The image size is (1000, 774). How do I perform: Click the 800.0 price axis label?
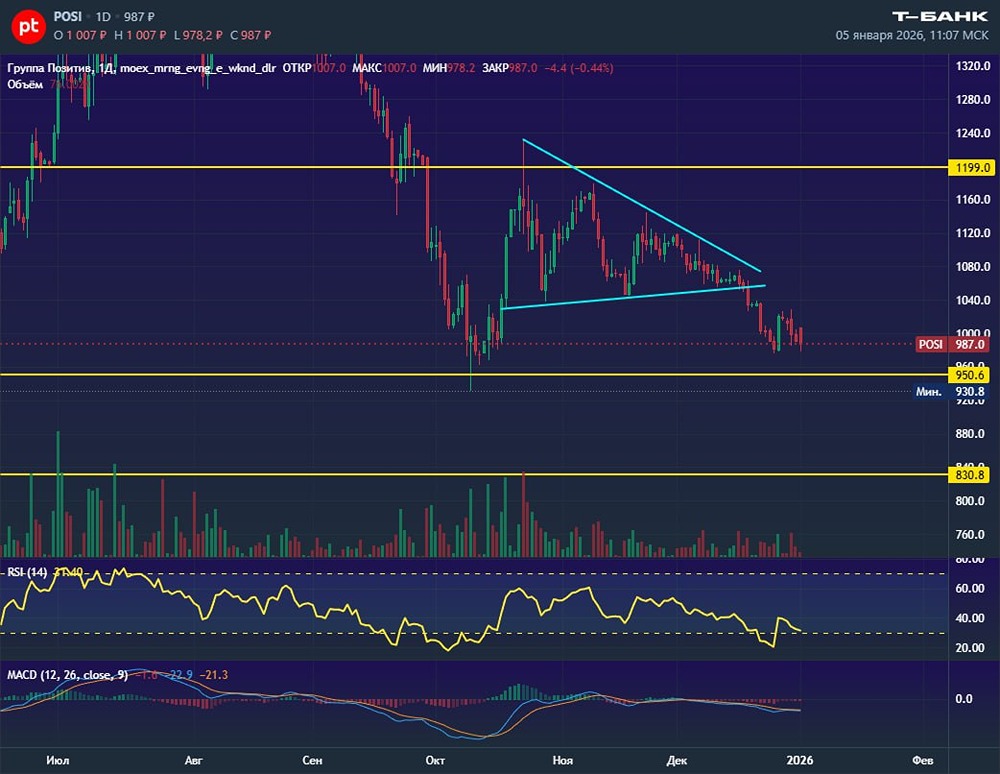tap(969, 500)
